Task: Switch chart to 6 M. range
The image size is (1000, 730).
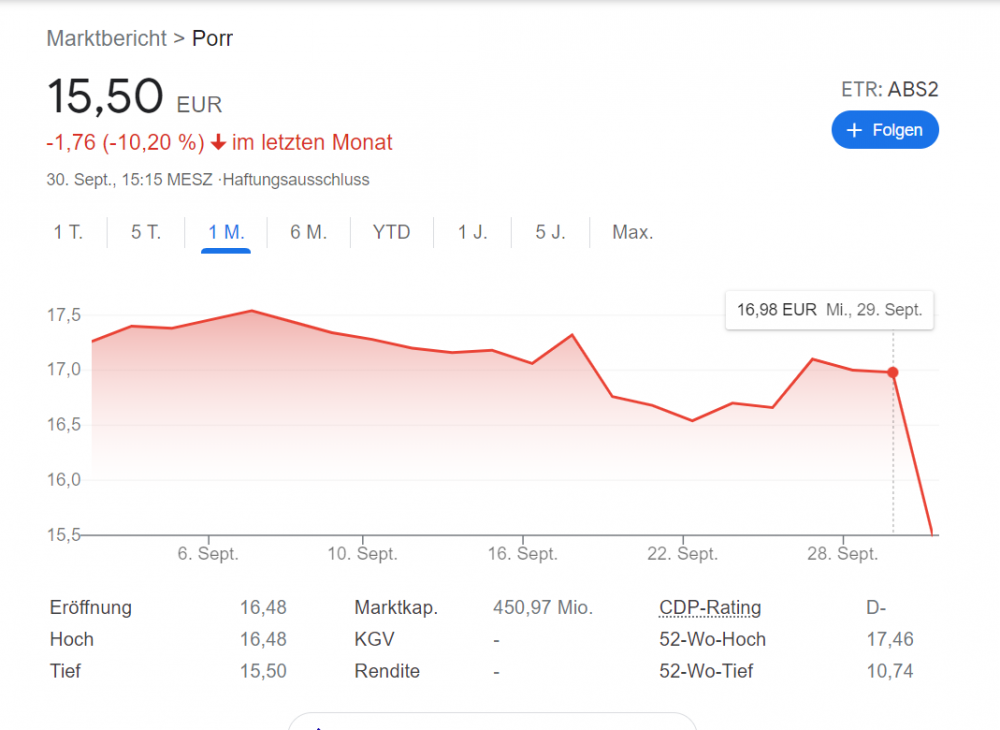Action: click(x=309, y=232)
